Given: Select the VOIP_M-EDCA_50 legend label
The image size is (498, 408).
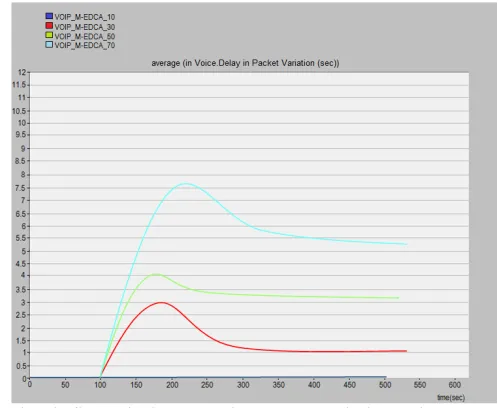Looking at the screenshot, I should click(x=85, y=36).
